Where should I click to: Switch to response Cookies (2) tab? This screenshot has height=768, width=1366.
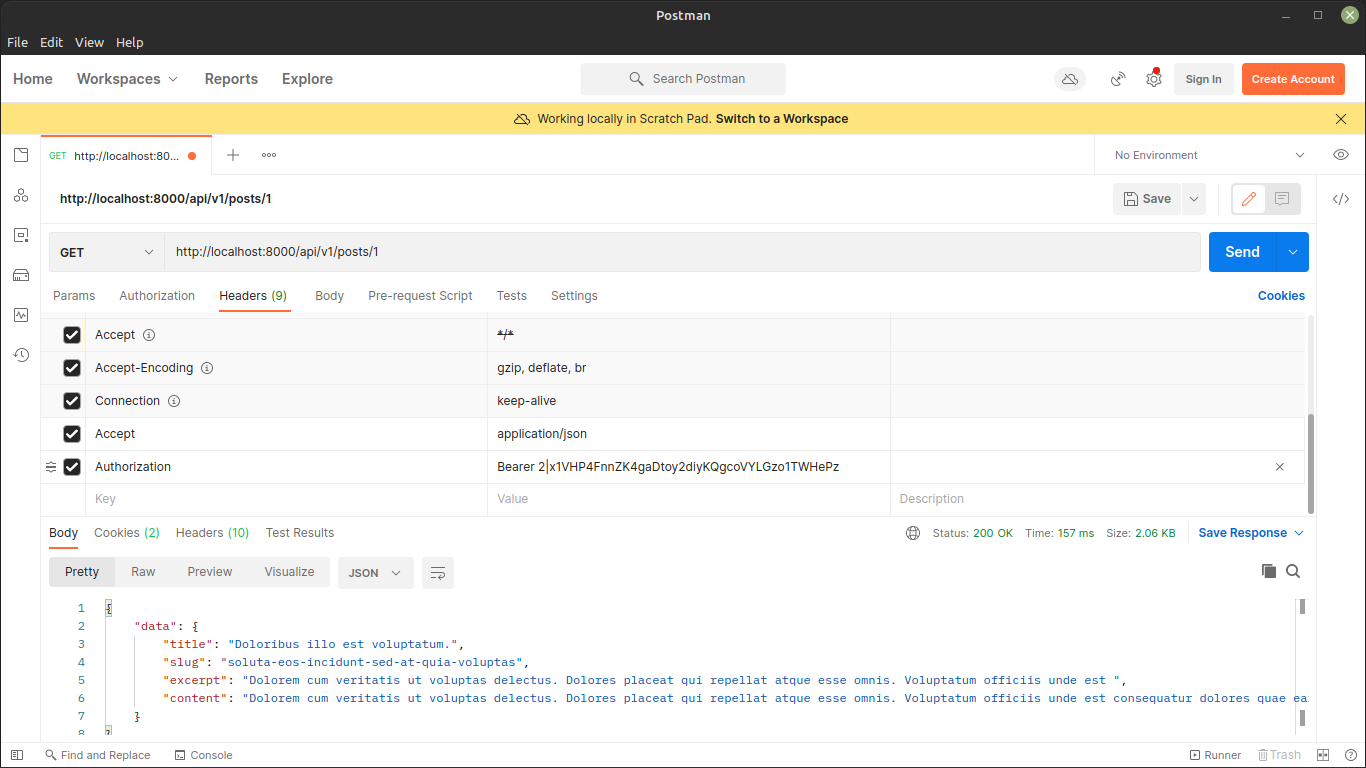(127, 533)
